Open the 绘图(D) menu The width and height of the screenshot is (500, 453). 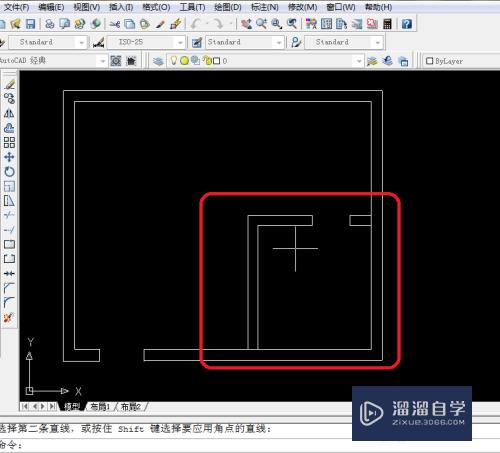tap(228, 7)
